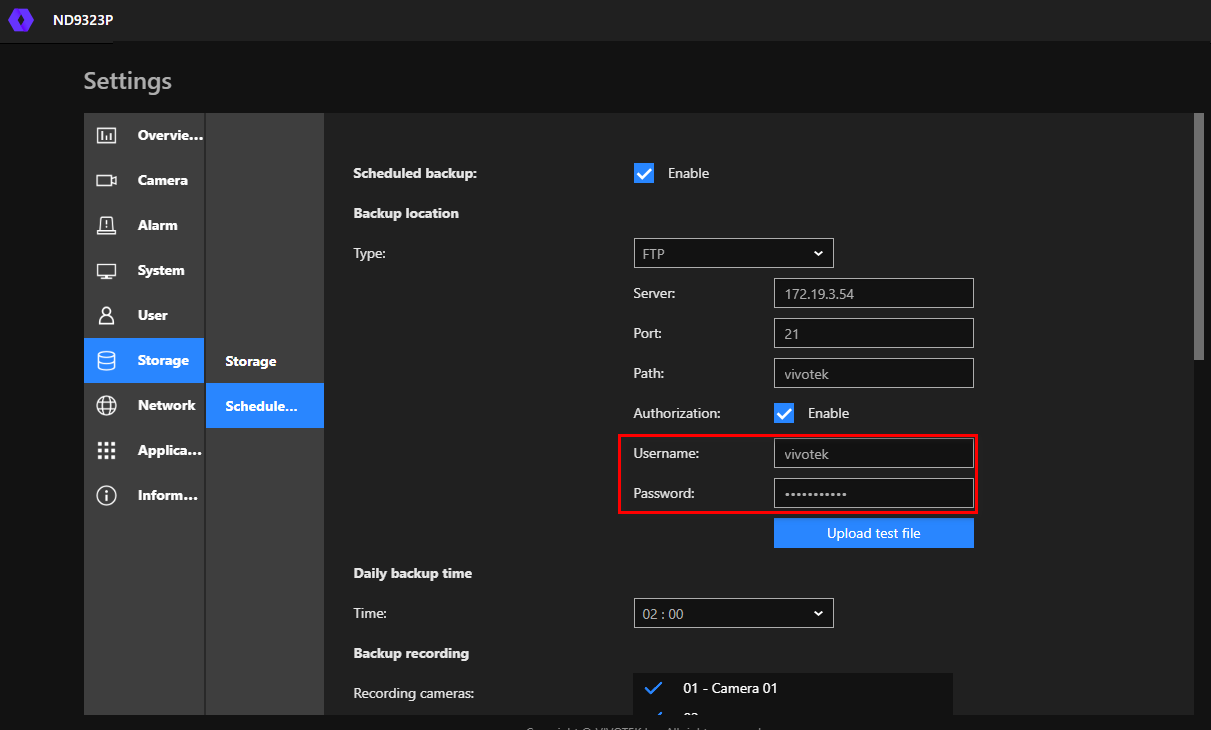Open the Overview section icon

106,136
